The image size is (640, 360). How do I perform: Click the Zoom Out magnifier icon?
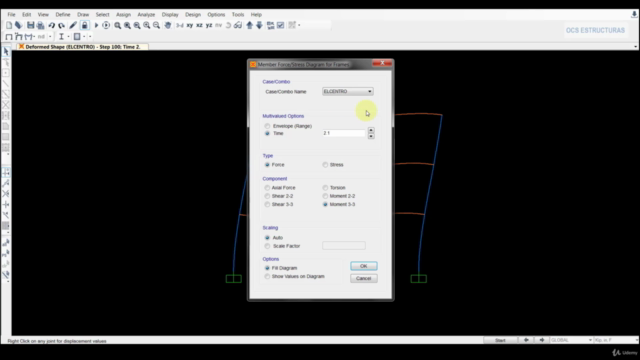coord(156,25)
